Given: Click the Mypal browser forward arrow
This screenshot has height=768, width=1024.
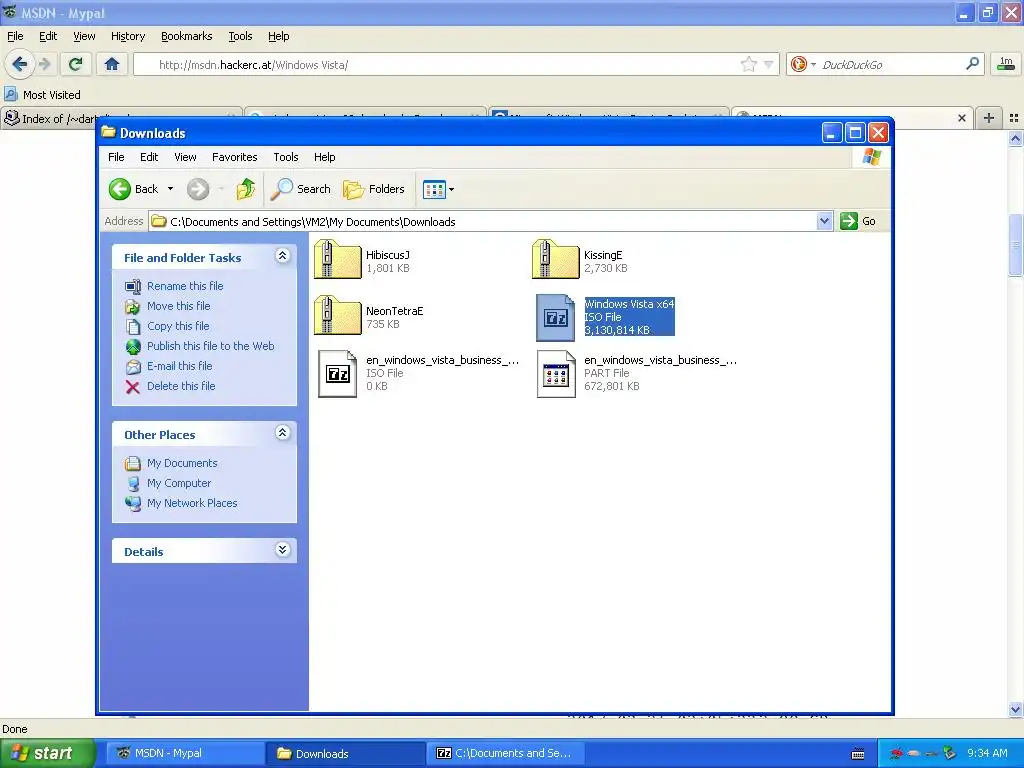Looking at the screenshot, I should (44, 64).
